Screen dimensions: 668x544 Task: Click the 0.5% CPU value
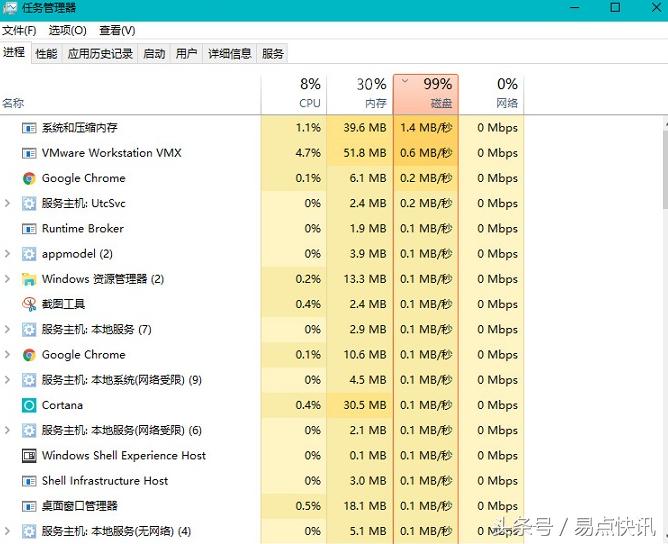[x=308, y=506]
